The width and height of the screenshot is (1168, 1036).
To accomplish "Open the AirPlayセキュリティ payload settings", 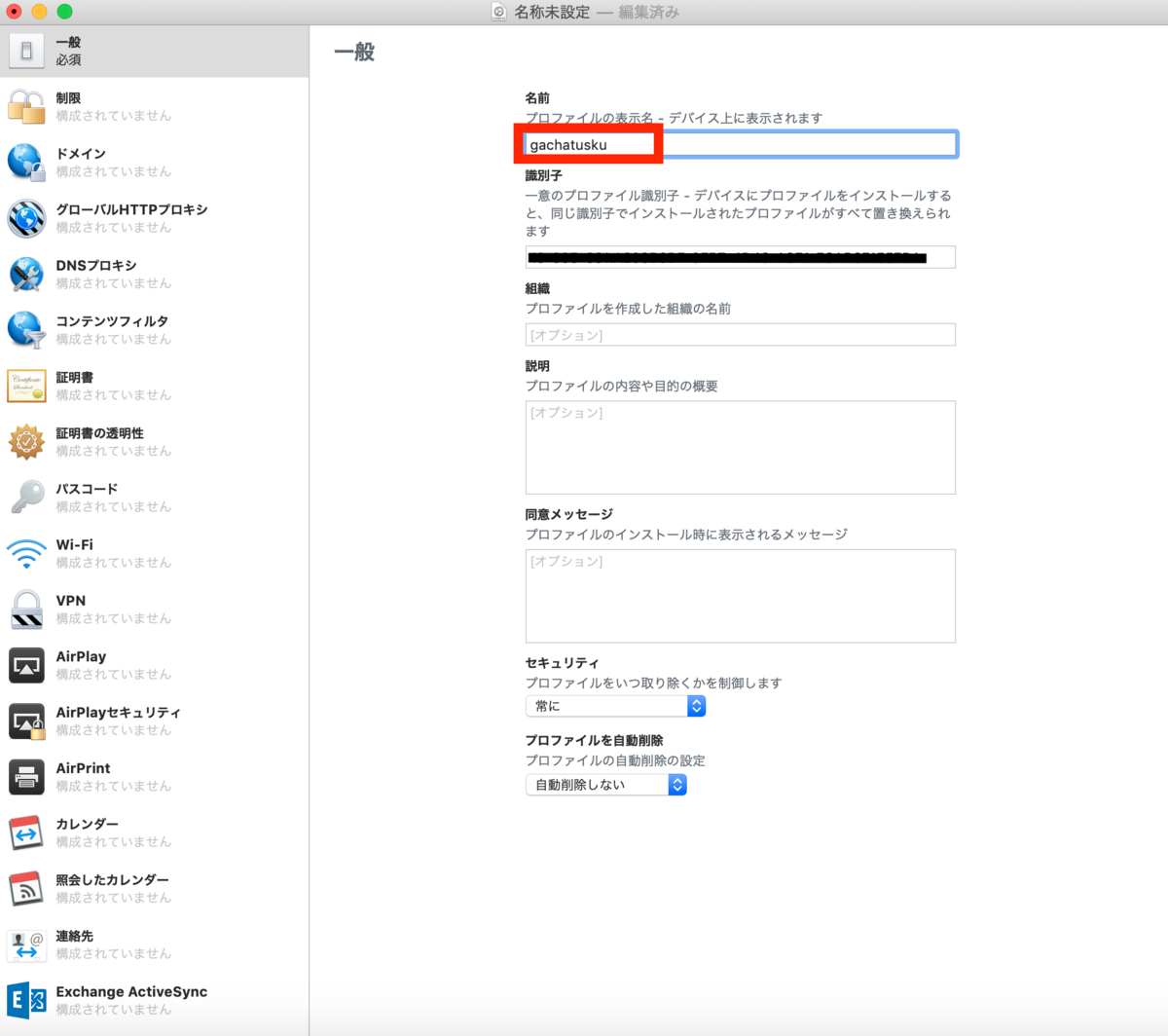I will tap(26, 721).
